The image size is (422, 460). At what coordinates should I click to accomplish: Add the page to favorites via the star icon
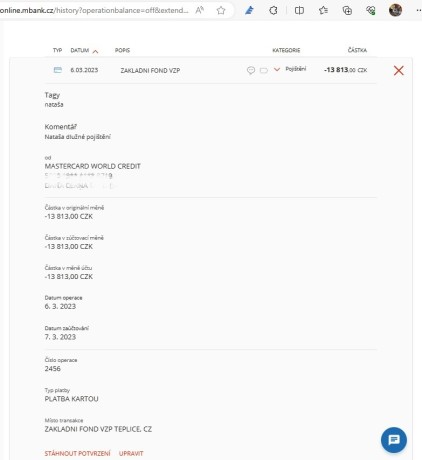tap(221, 10)
